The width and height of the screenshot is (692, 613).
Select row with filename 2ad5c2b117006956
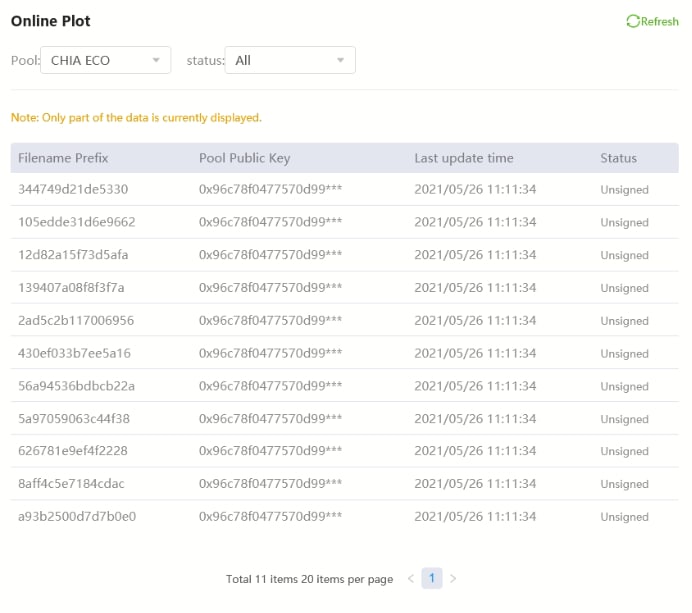click(x=345, y=320)
